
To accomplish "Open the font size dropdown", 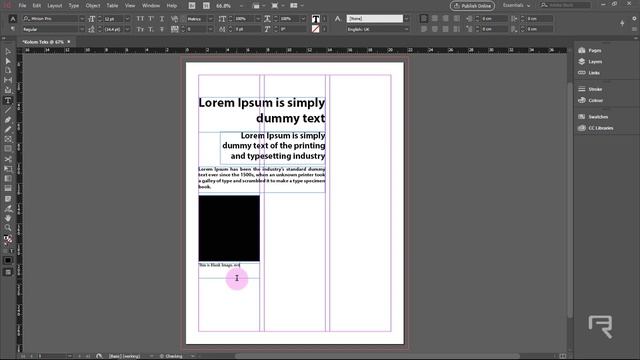I will click(x=127, y=19).
